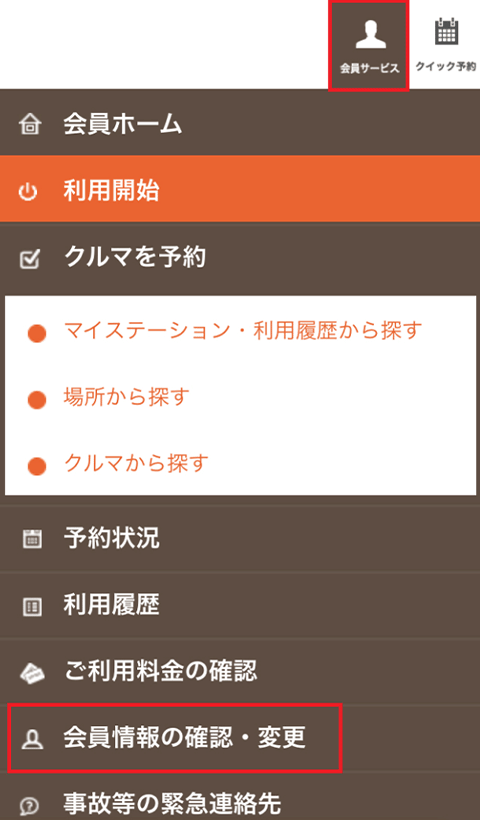480x820 pixels.
Task: Click the list icon beside 利用履歴
Action: (32, 607)
